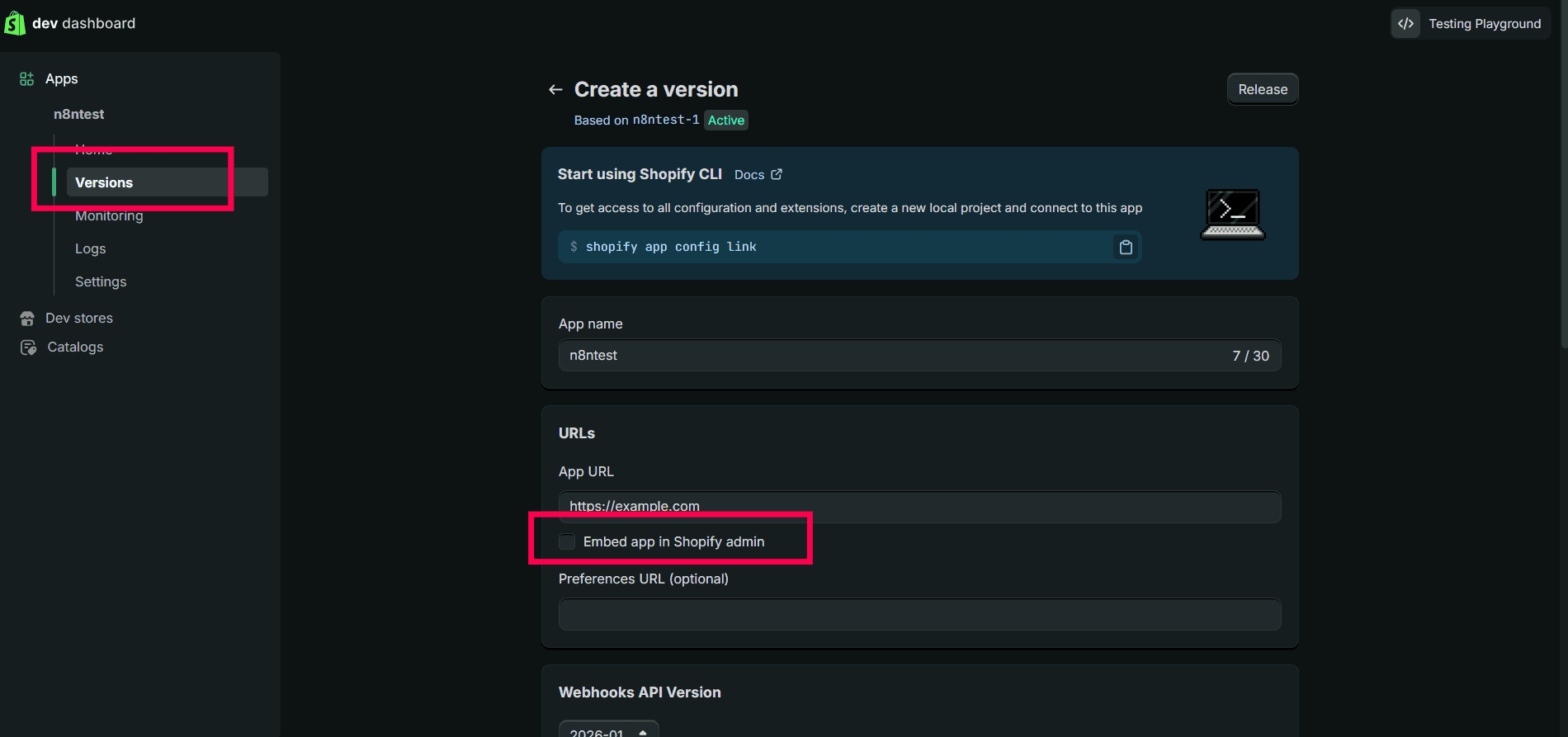This screenshot has width=1568, height=737.
Task: Open the Versions sidebar item
Action: (x=104, y=182)
